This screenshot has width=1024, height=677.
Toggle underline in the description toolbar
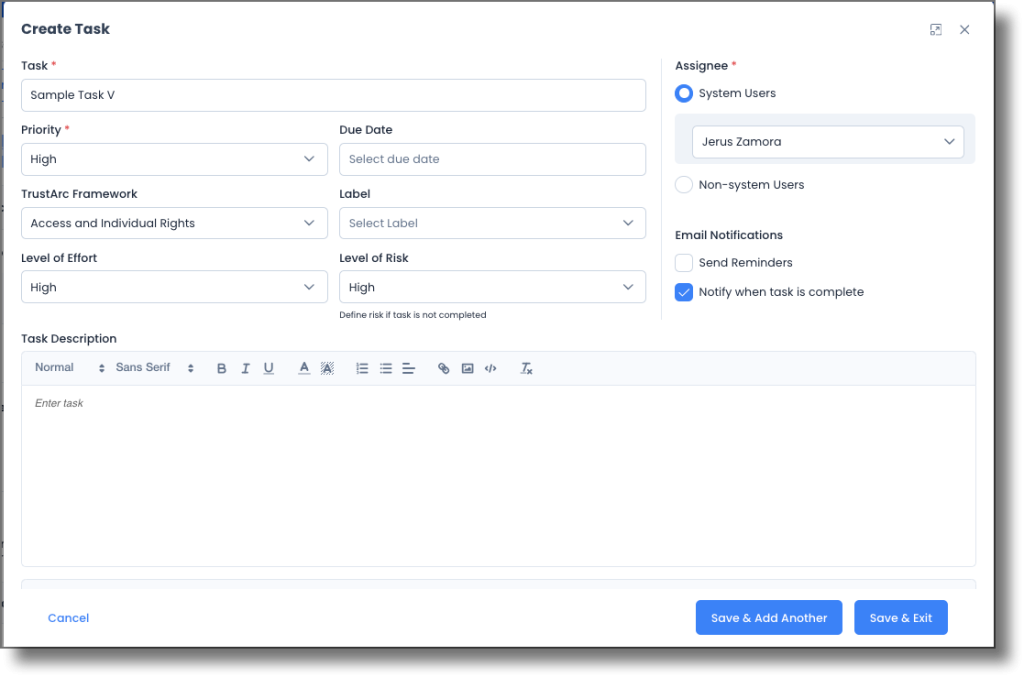[268, 368]
